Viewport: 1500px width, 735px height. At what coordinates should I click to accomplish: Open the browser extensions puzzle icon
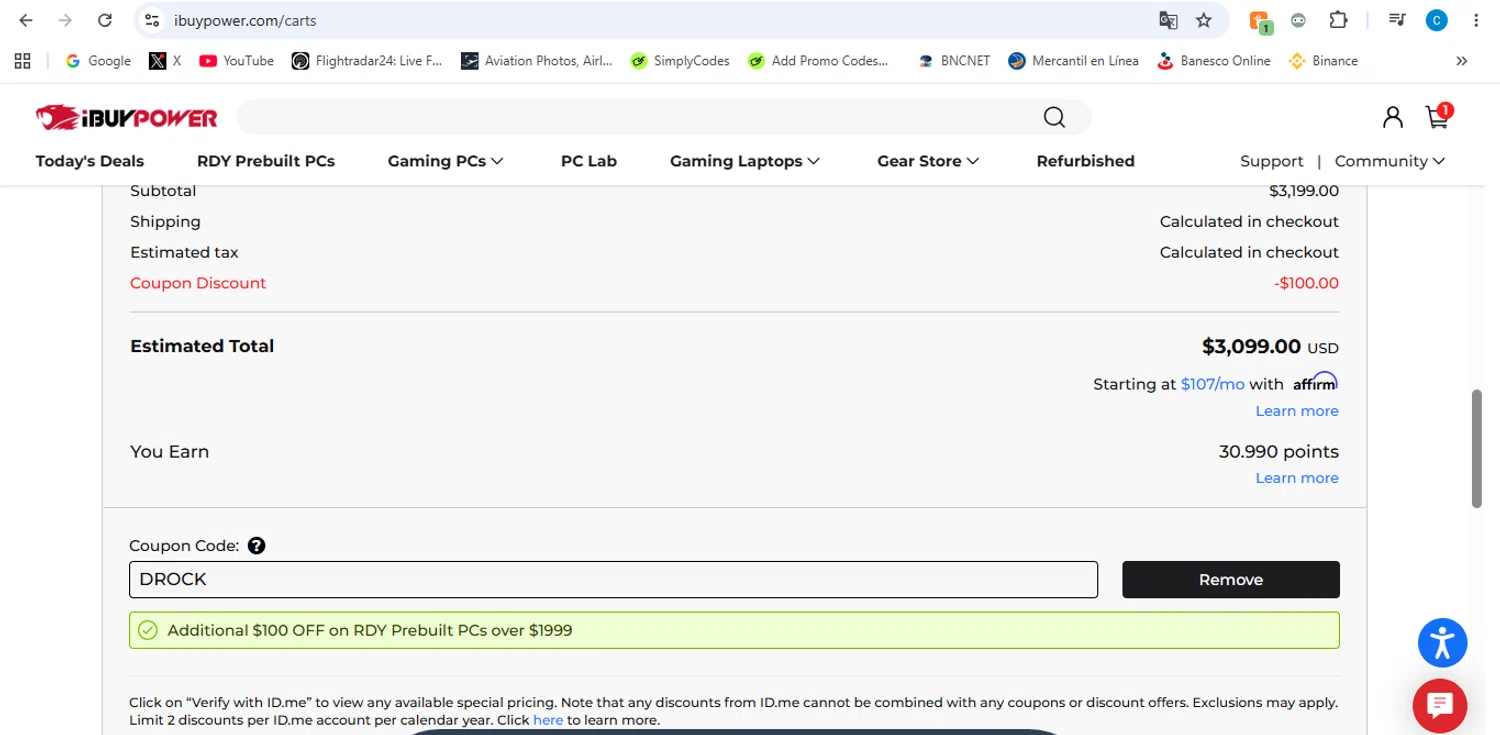pos(1338,20)
